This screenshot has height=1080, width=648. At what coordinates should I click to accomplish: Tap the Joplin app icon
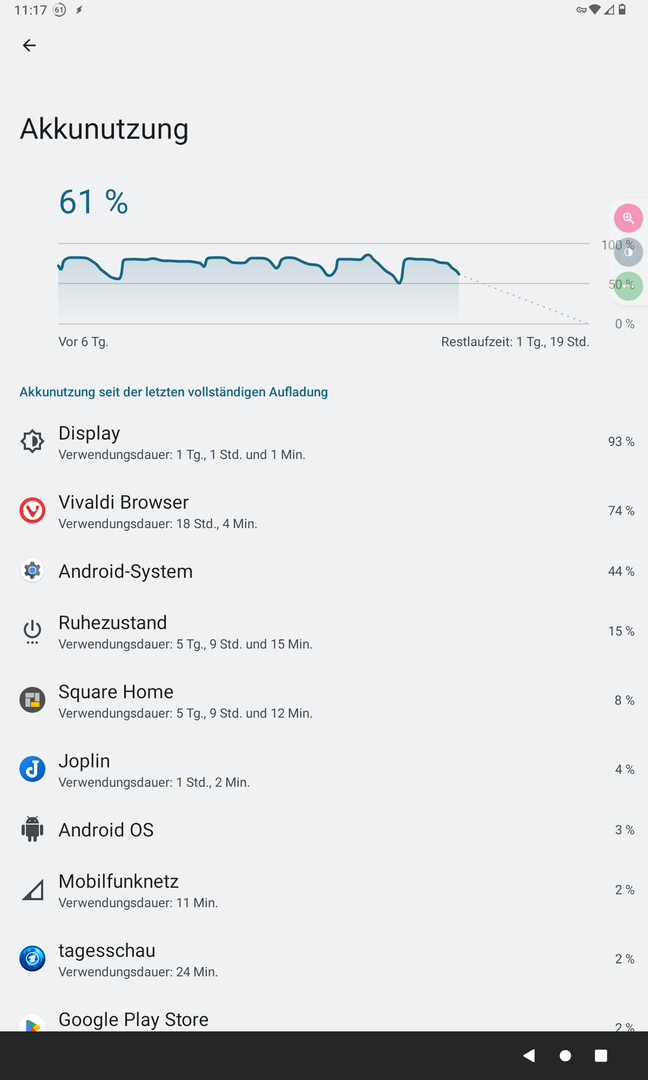32,769
